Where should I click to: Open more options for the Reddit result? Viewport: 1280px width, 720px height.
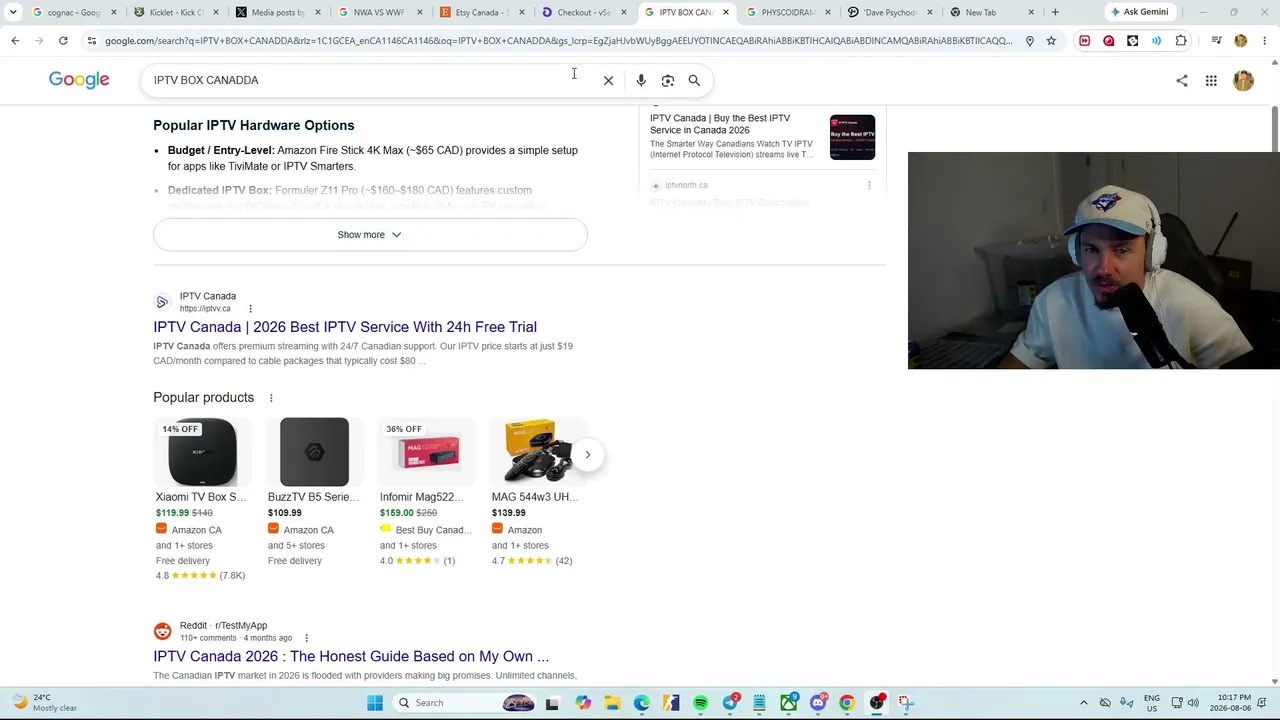tap(306, 638)
